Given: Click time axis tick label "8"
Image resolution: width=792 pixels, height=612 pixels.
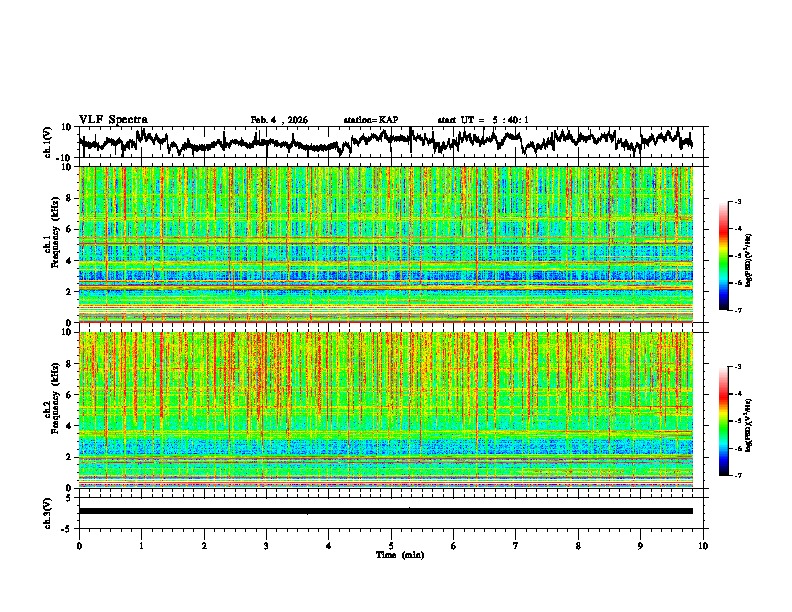Looking at the screenshot, I should point(578,546).
